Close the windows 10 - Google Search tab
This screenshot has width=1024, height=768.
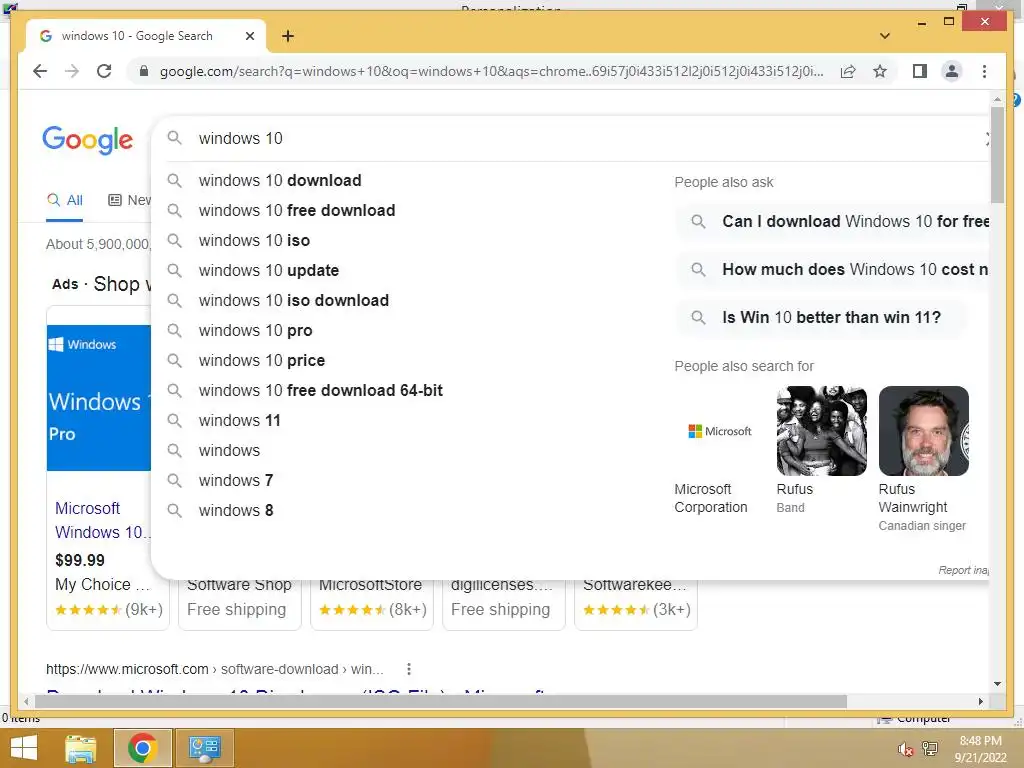249,36
